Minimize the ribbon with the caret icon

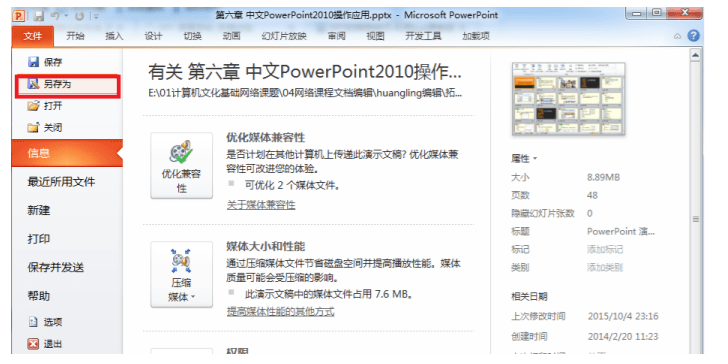677,36
